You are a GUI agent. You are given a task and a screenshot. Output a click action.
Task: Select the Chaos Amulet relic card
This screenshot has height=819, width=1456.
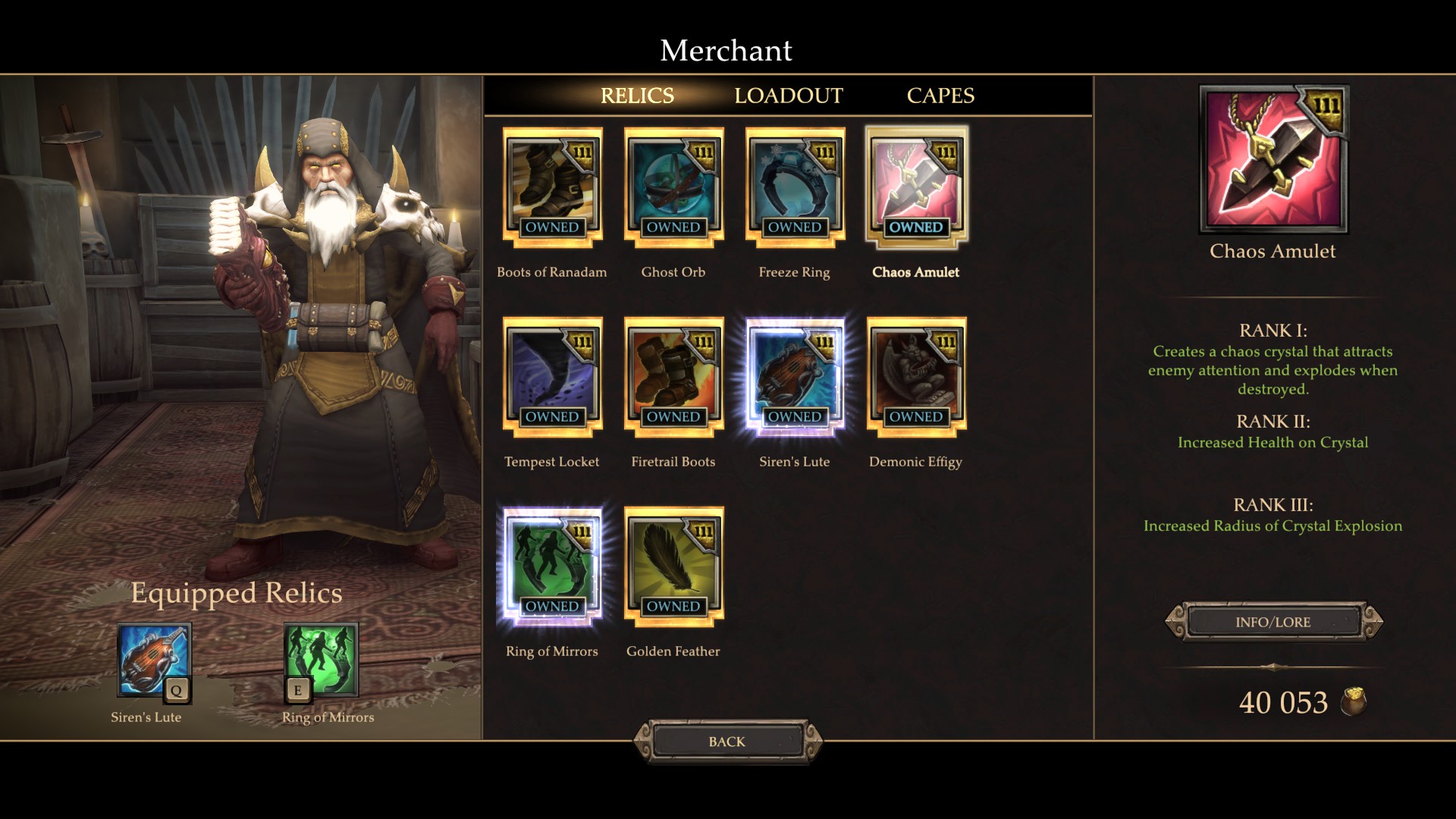point(916,187)
